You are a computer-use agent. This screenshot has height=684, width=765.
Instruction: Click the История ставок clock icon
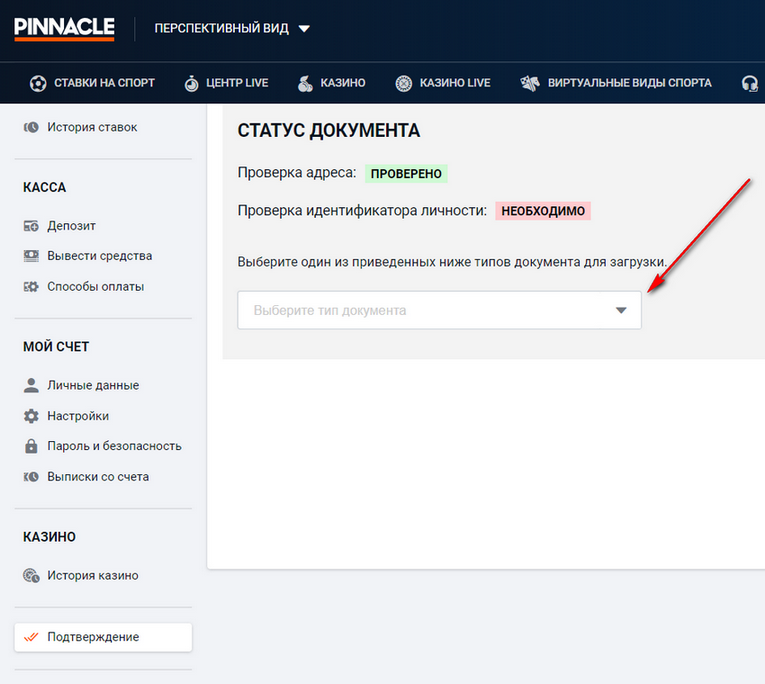click(x=31, y=127)
